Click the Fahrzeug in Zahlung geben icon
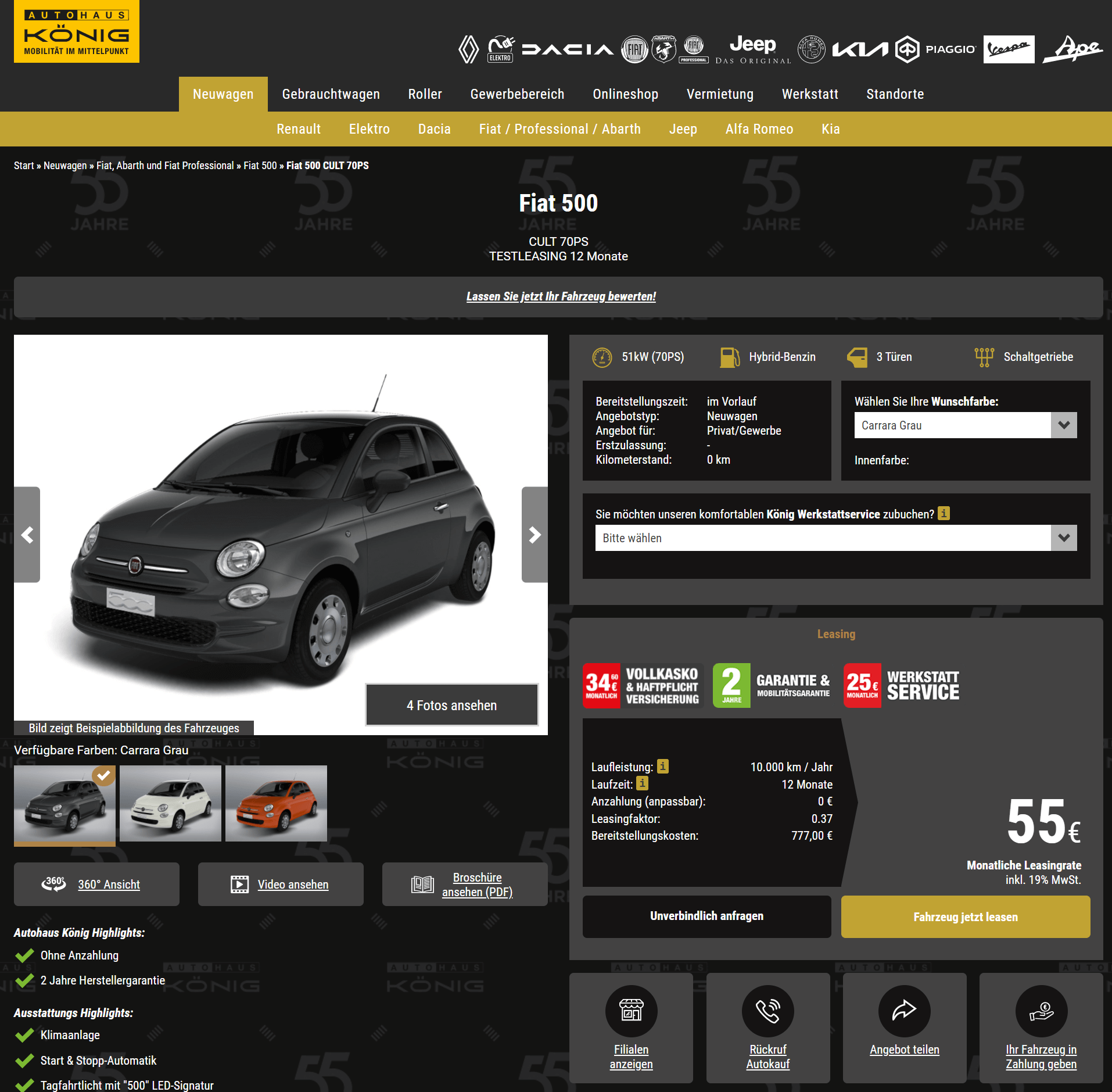This screenshot has height=1092, width=1112. pyautogui.click(x=1041, y=1011)
